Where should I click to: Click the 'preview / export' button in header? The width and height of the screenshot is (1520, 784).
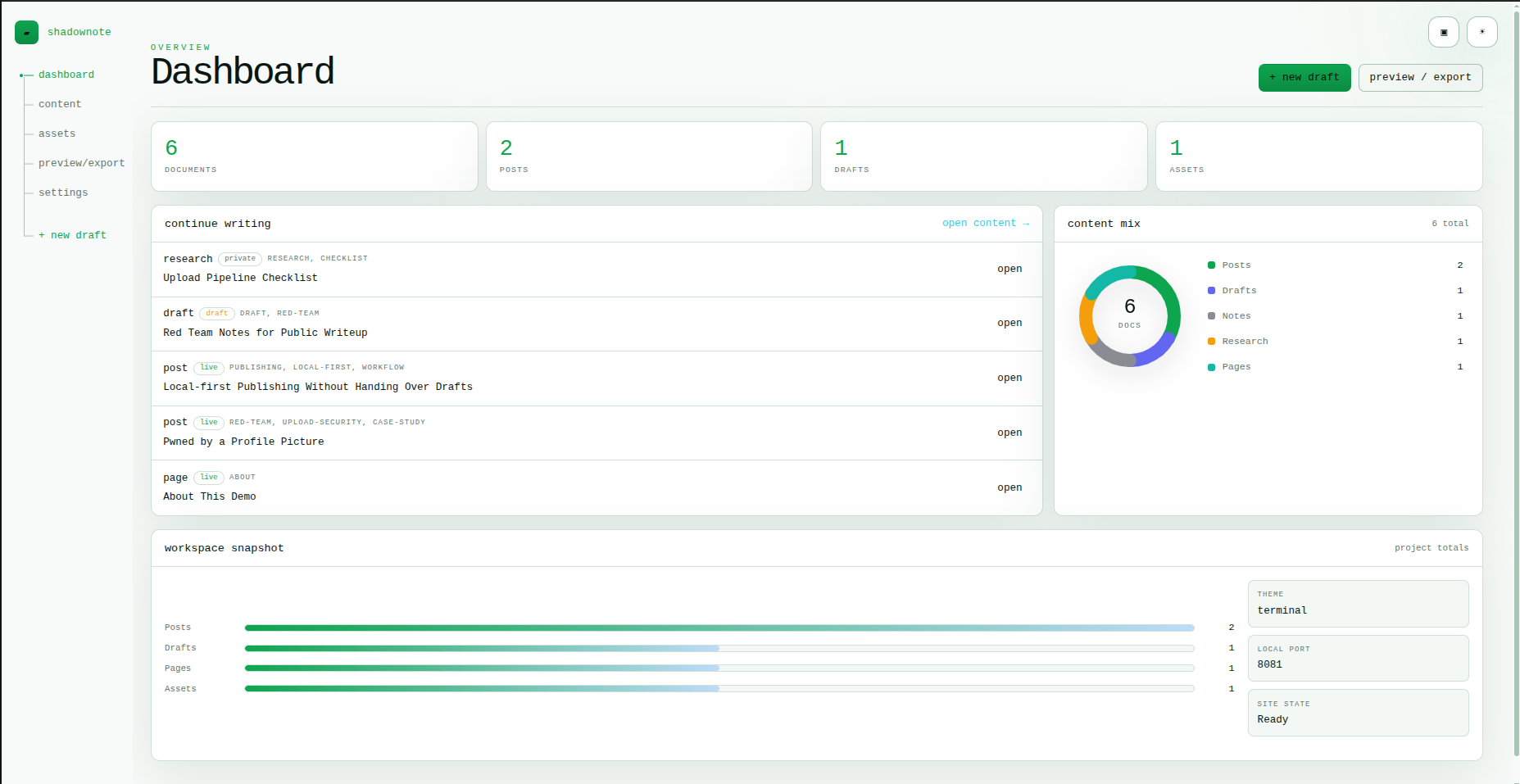click(1420, 78)
